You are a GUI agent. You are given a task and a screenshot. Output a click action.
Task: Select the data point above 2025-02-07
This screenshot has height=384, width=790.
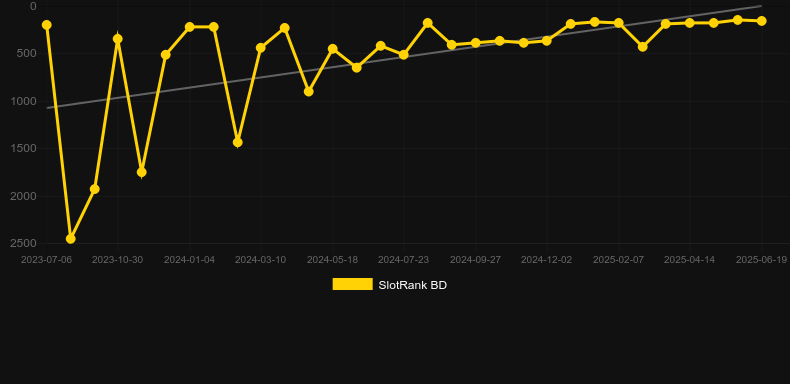pos(619,23)
